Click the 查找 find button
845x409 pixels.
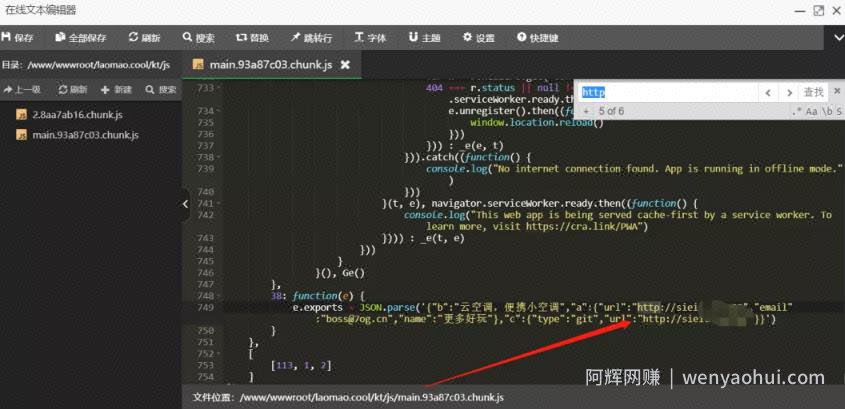point(813,92)
